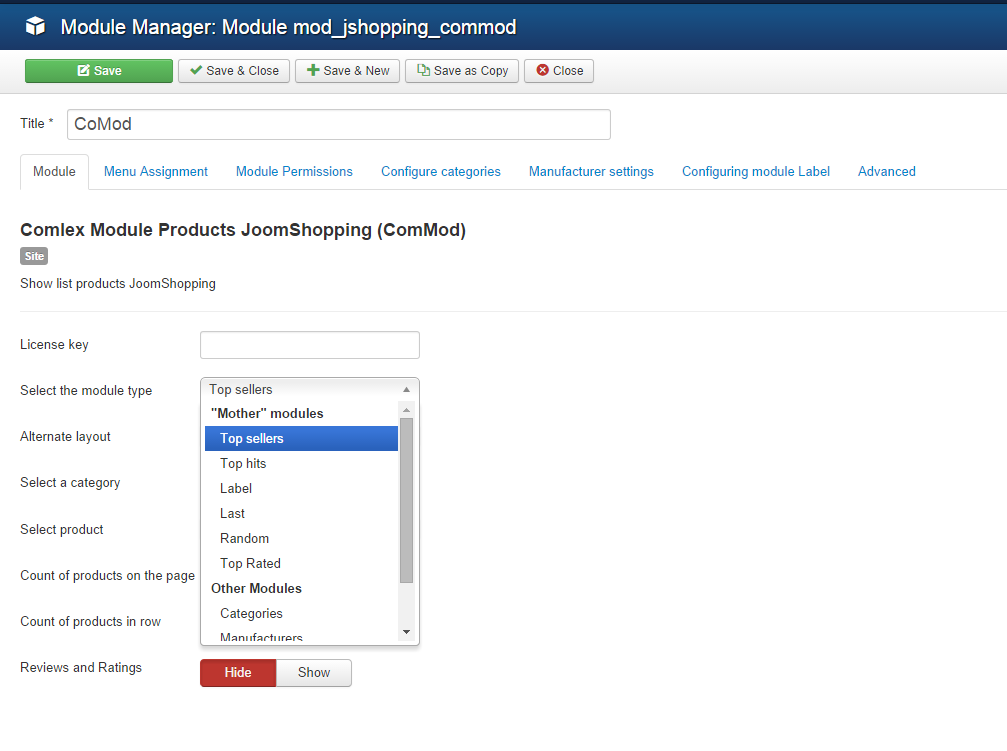Screen dimensions: 1007x751
Task: Open the Advanced tab
Action: pyautogui.click(x=886, y=172)
